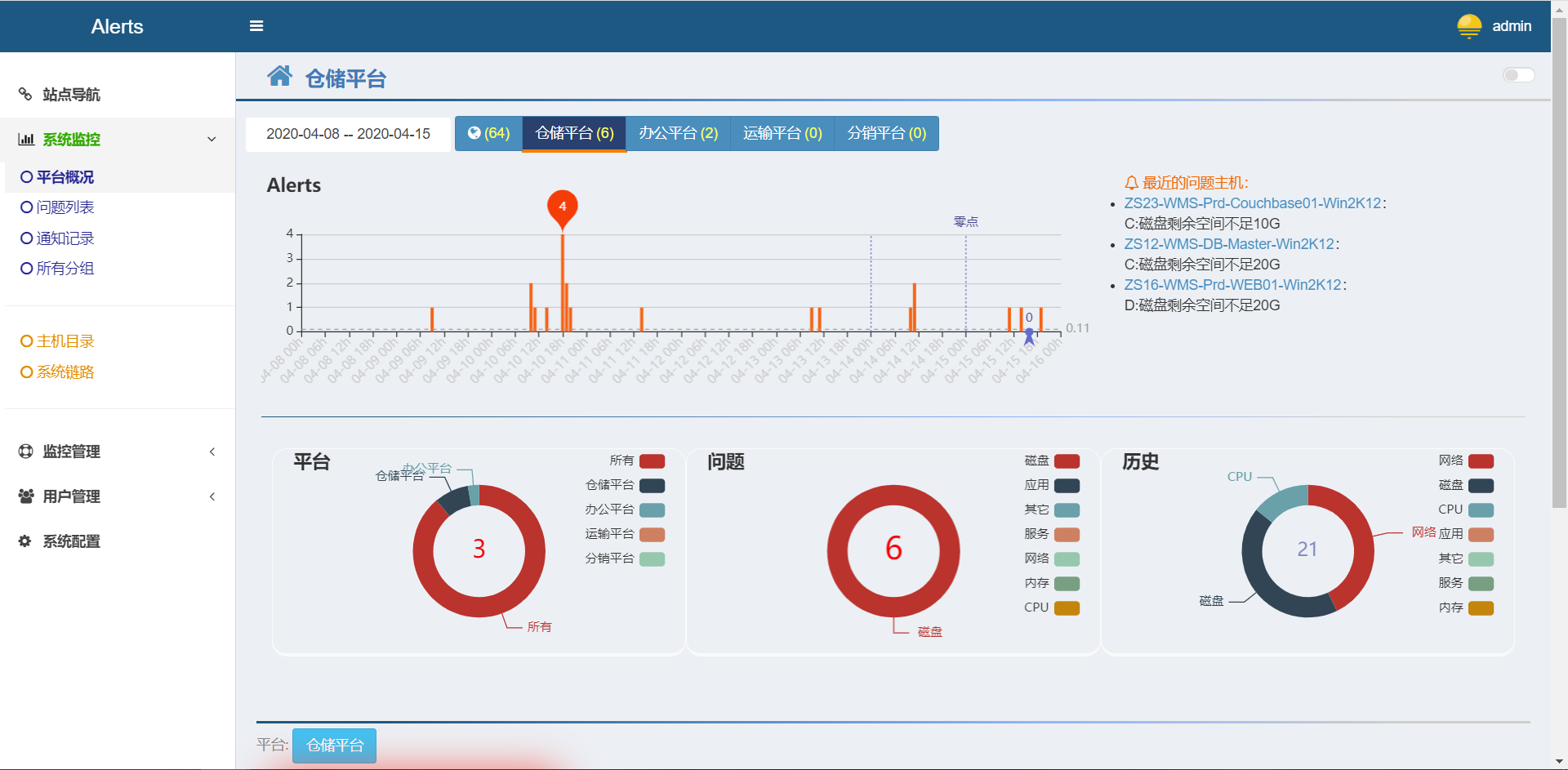Click the 系统监控 bar chart icon
Screen dimensions: 1568x770
point(26,140)
